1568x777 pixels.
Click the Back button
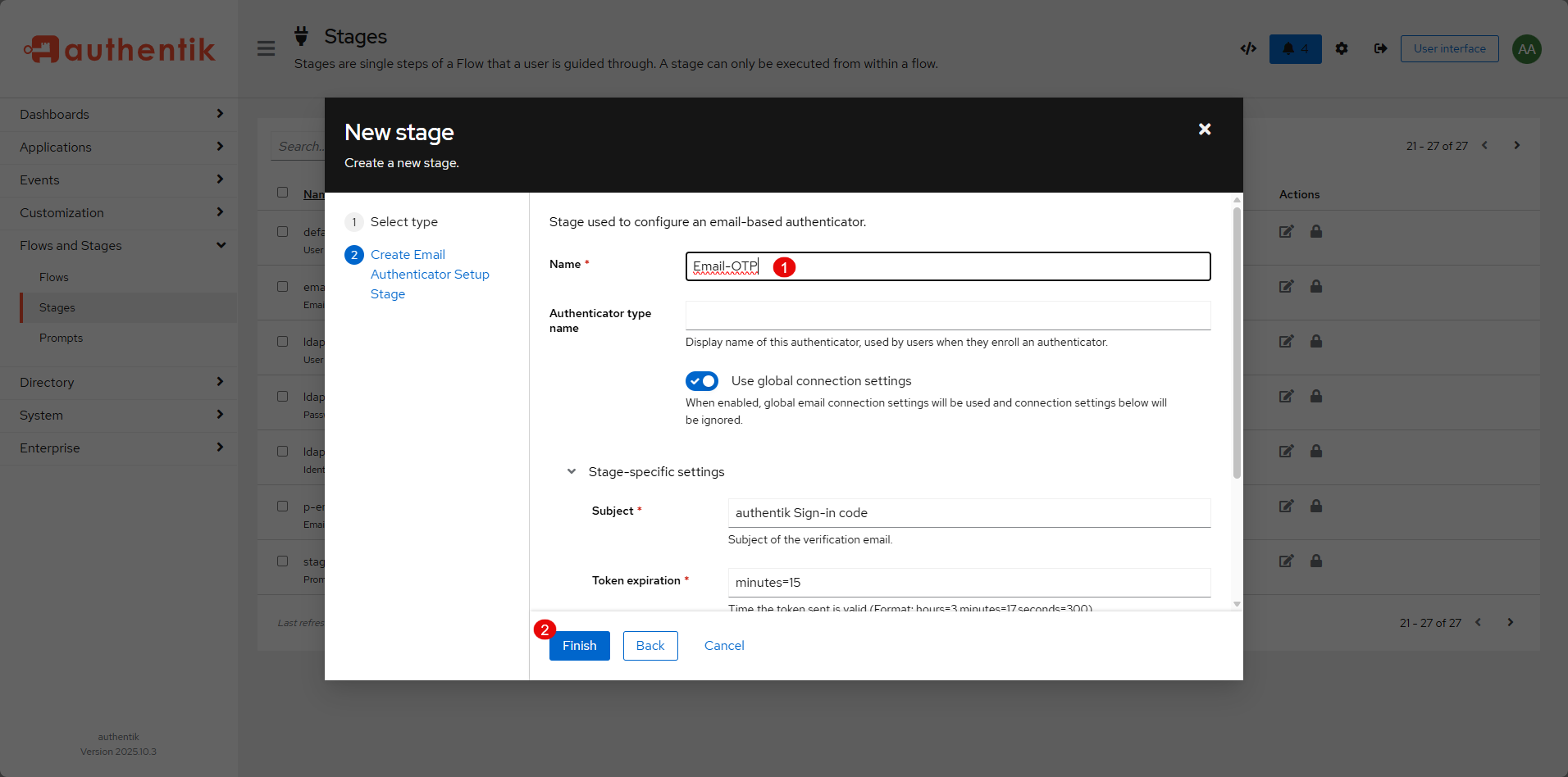pyautogui.click(x=650, y=646)
